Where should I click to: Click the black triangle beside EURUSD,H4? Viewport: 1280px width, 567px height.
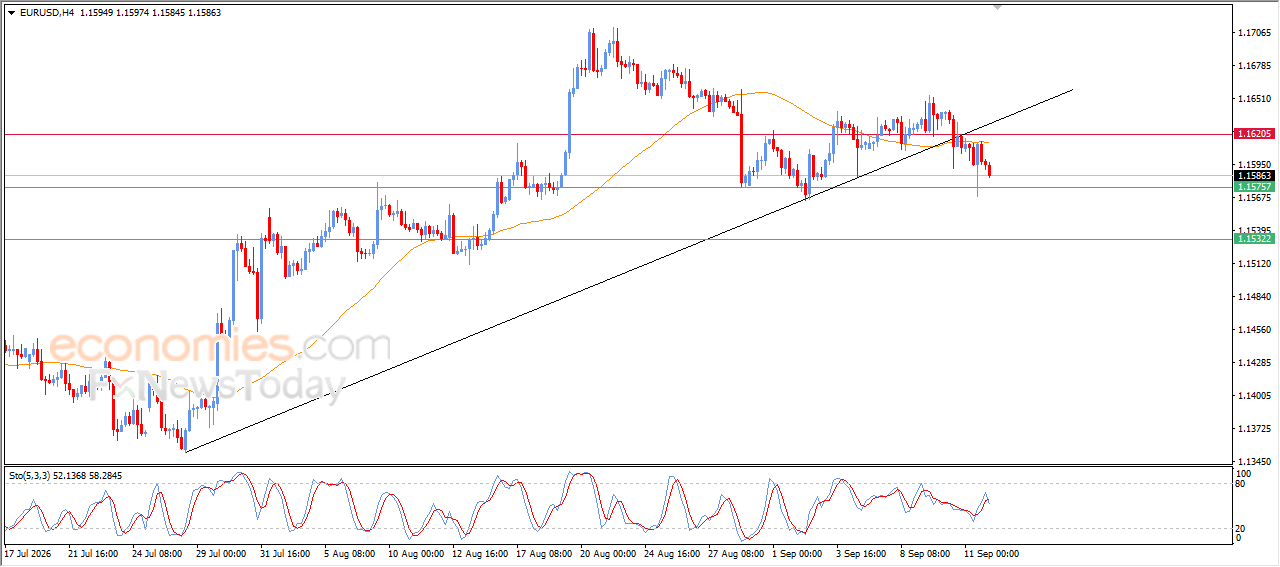(x=11, y=12)
